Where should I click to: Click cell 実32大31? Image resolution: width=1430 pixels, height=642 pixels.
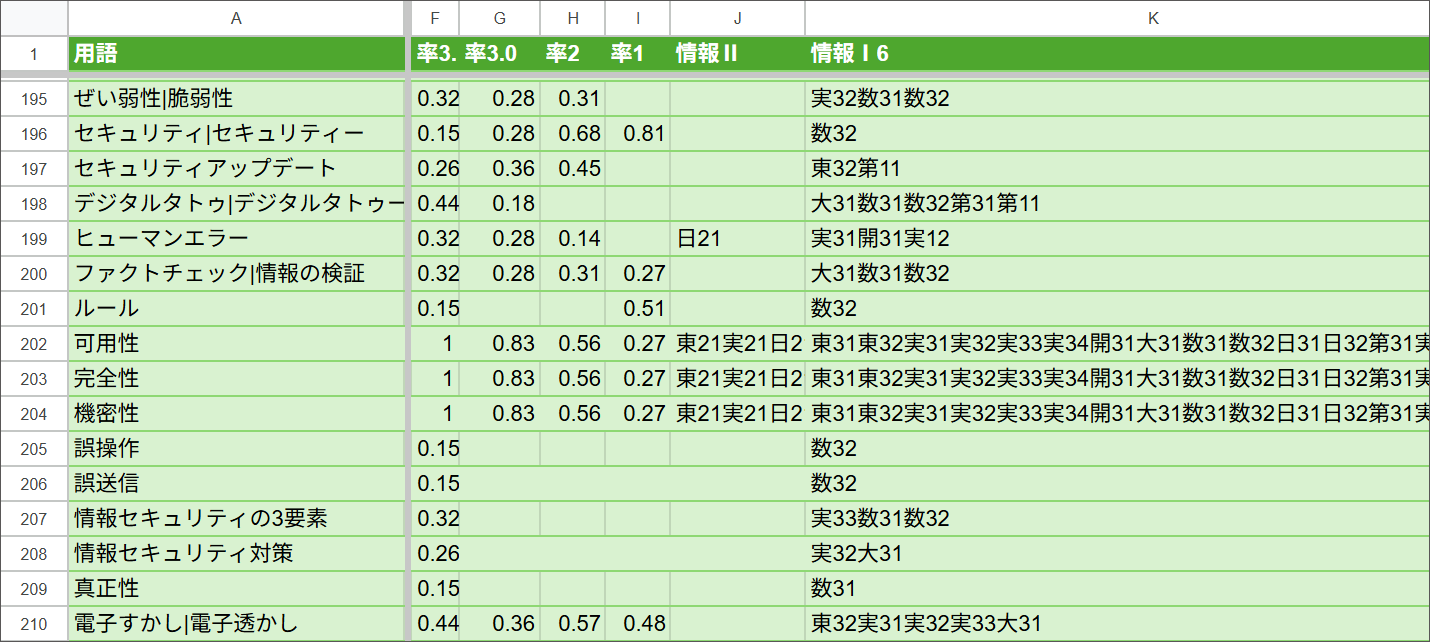click(x=1117, y=553)
